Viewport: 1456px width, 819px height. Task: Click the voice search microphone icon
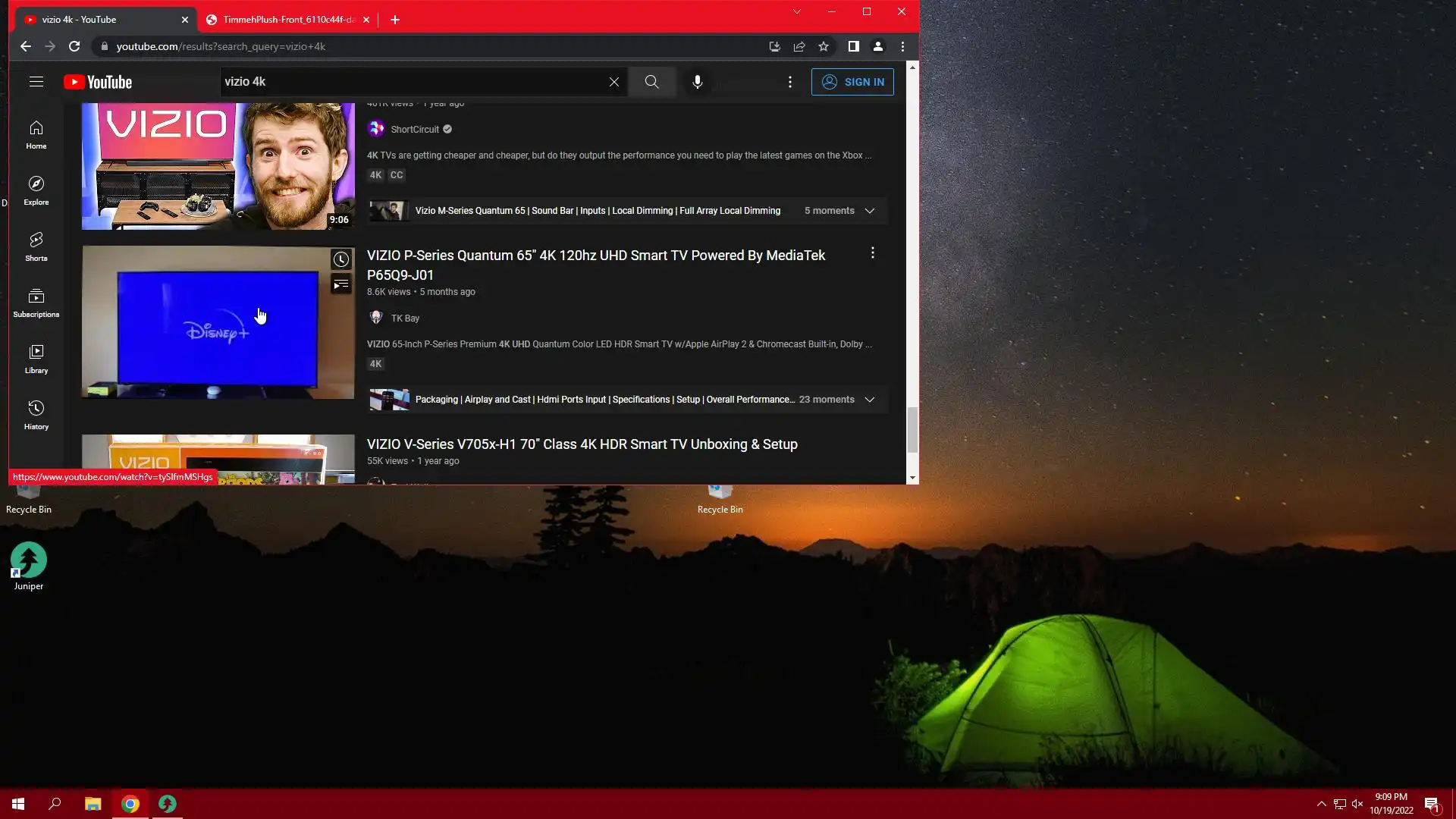(697, 82)
